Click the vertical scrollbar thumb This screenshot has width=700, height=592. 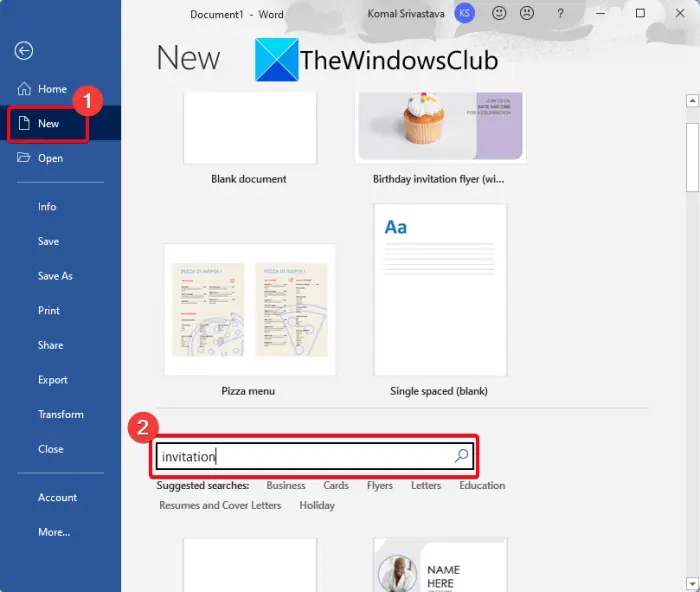[692, 157]
